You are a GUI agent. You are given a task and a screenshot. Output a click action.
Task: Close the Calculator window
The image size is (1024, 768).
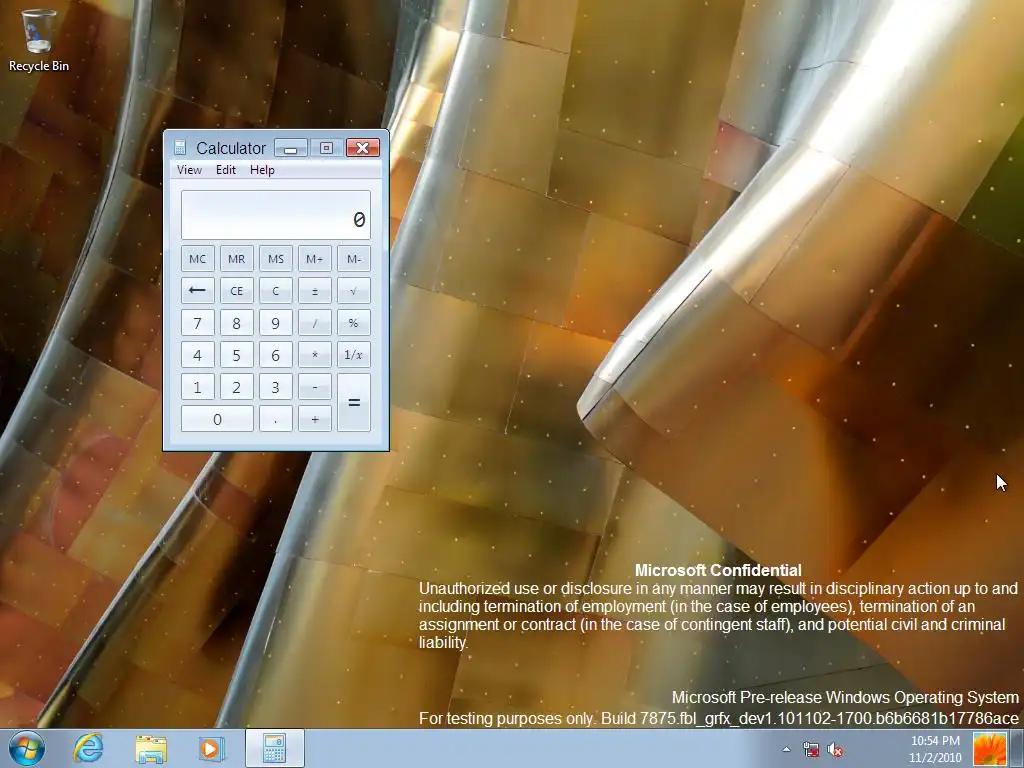[362, 148]
